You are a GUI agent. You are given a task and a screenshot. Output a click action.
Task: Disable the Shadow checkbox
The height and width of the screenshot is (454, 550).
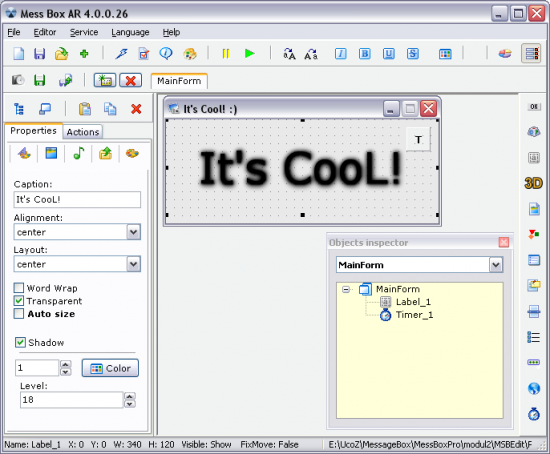[20, 342]
